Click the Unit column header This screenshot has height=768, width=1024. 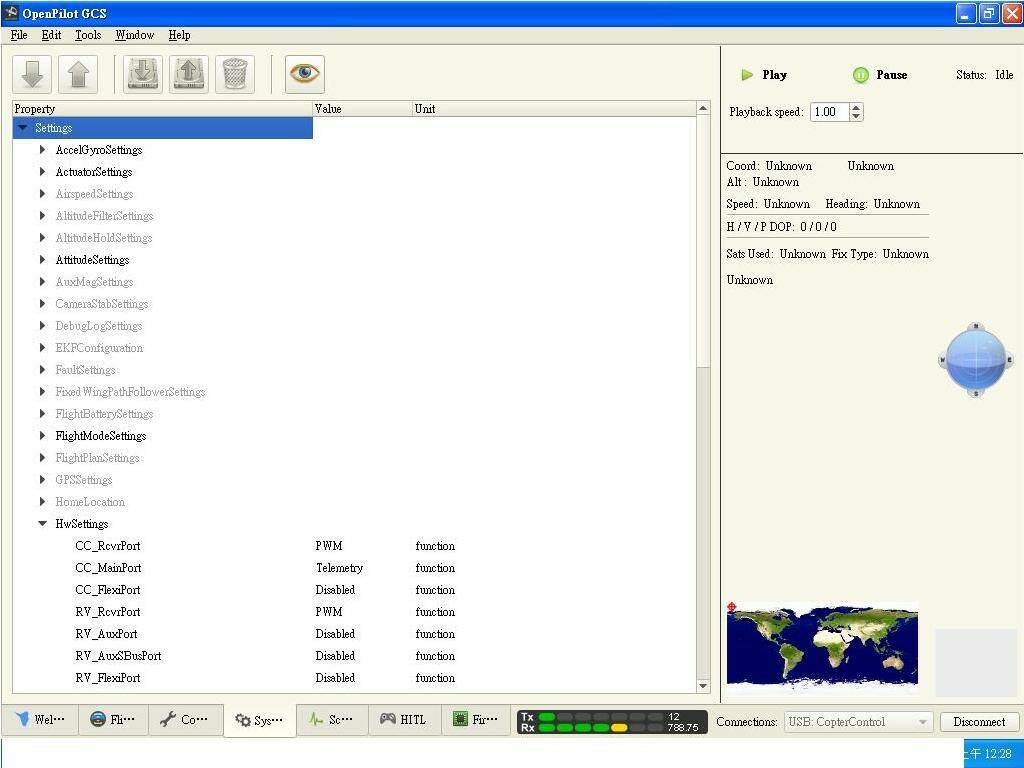[554, 109]
